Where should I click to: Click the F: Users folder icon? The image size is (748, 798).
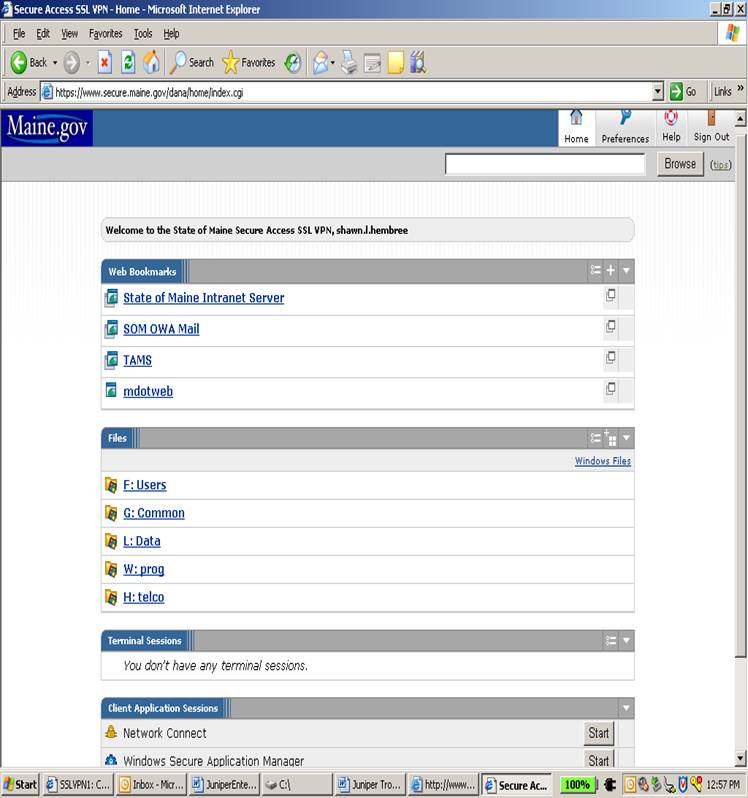(x=111, y=485)
